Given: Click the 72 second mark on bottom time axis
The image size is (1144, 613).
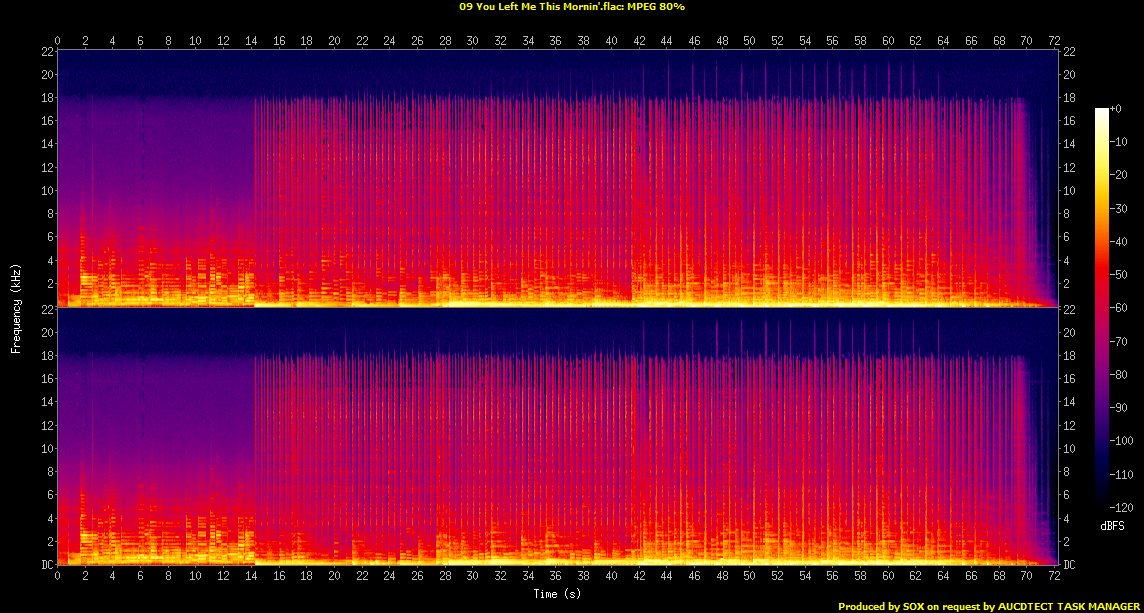Looking at the screenshot, I should [x=1055, y=577].
